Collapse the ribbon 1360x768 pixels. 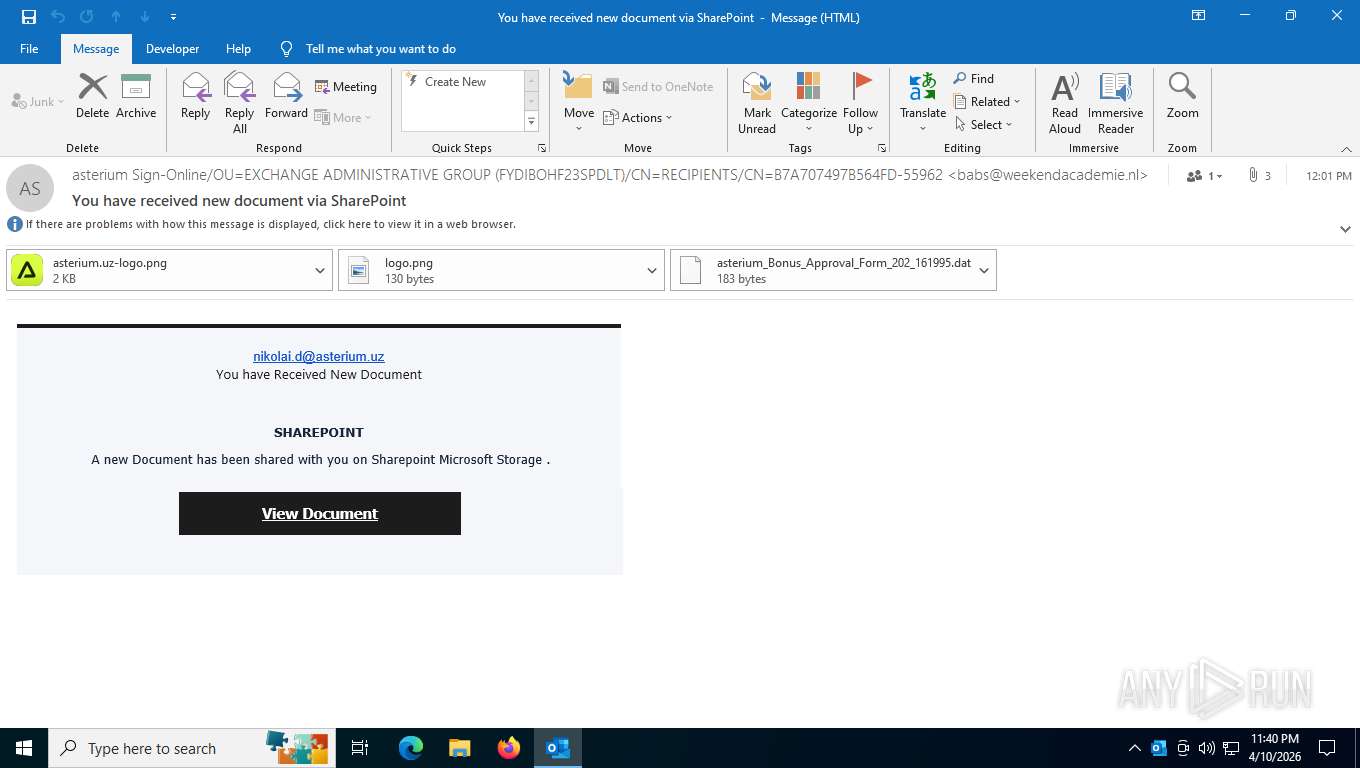coord(1345,148)
